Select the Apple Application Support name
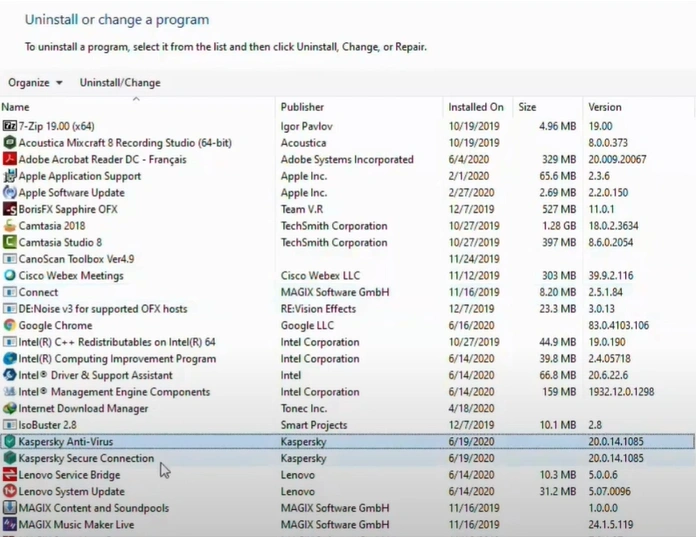Viewport: 696px width, 537px height. [x=79, y=176]
